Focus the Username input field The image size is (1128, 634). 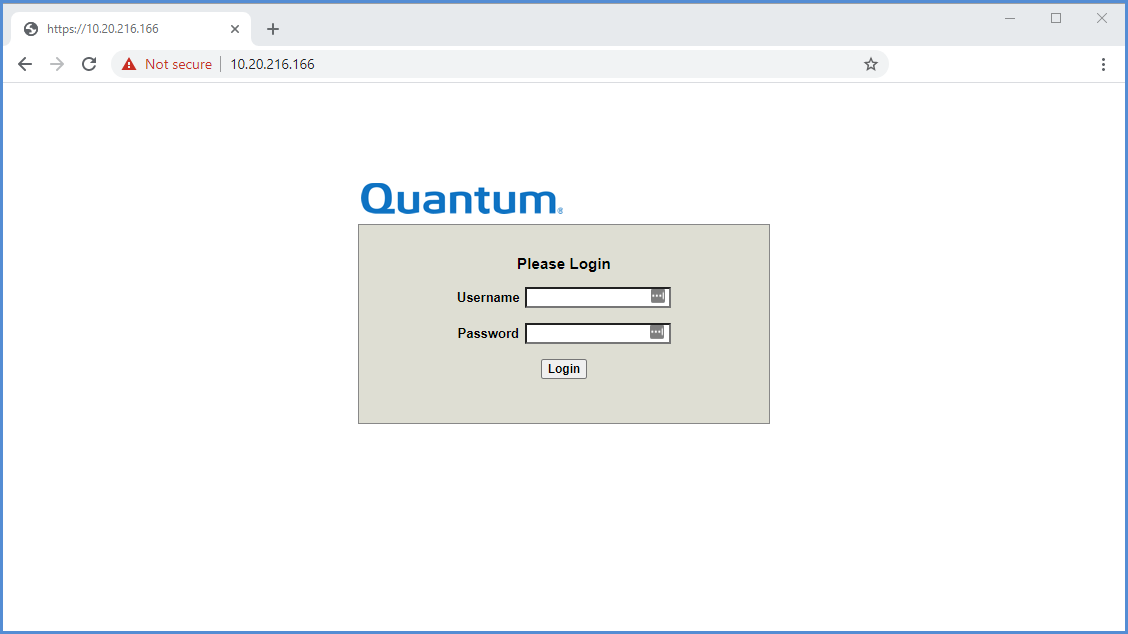pyautogui.click(x=598, y=297)
